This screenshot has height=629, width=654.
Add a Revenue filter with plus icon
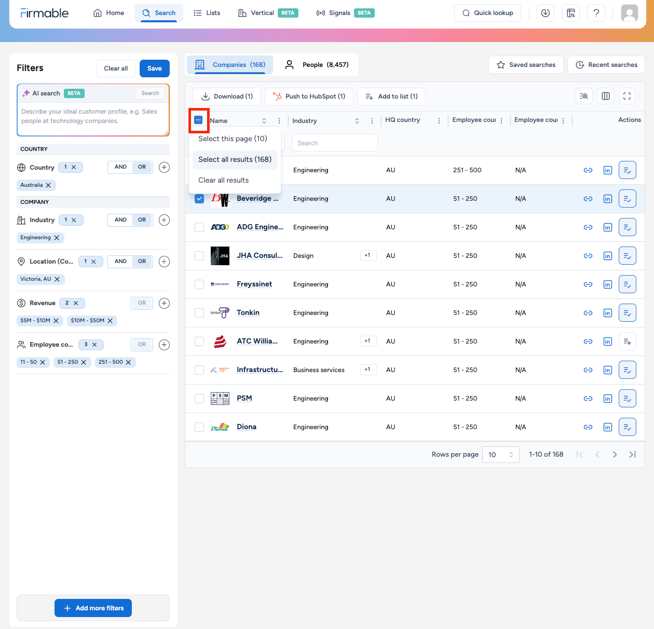(164, 303)
